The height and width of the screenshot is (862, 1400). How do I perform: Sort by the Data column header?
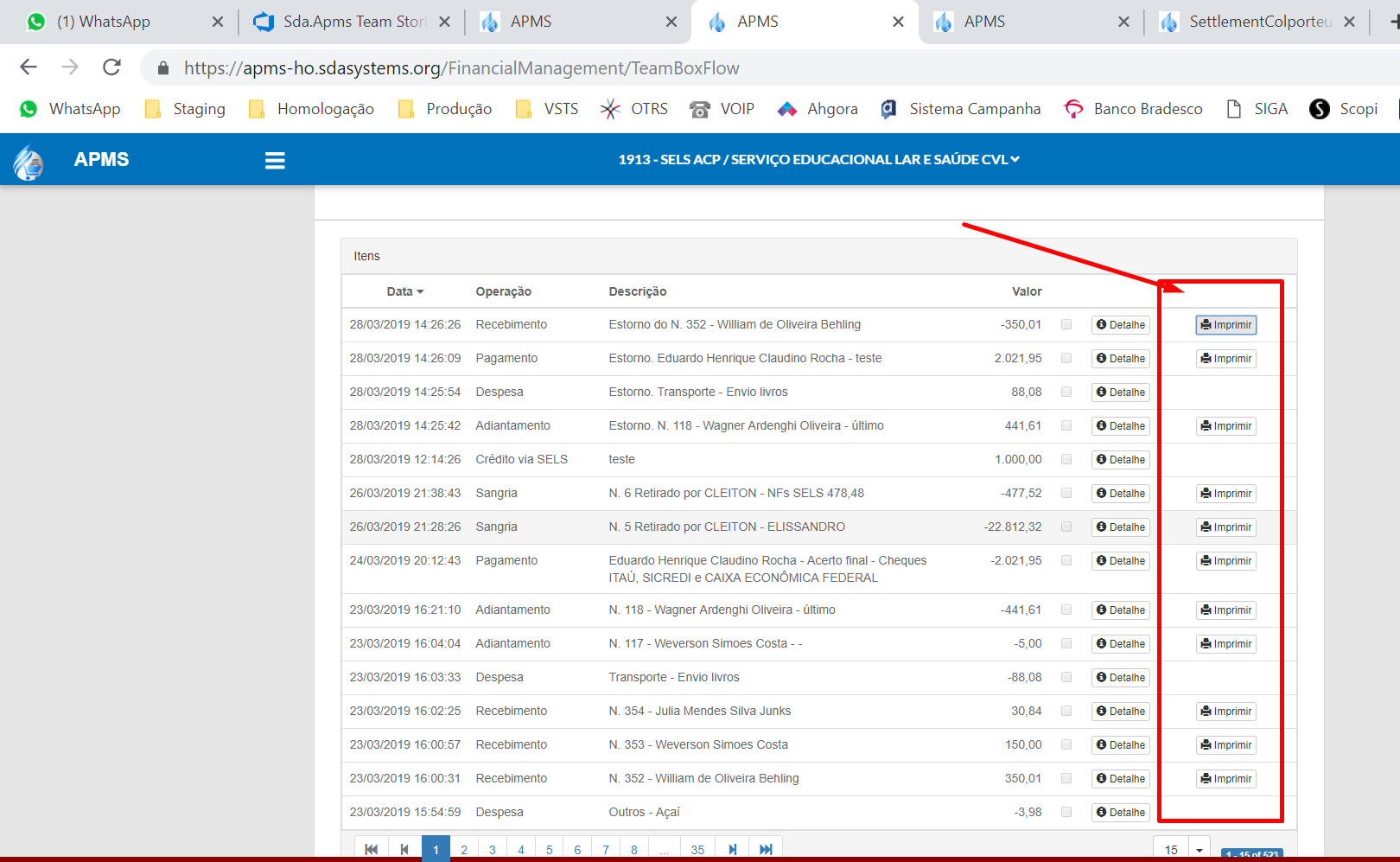pyautogui.click(x=404, y=291)
